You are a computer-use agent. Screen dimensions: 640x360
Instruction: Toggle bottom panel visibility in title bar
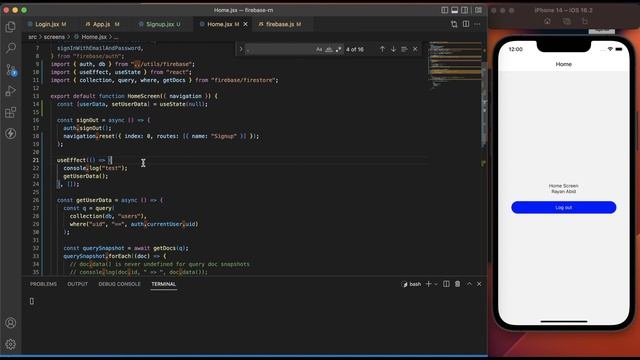click(x=454, y=10)
